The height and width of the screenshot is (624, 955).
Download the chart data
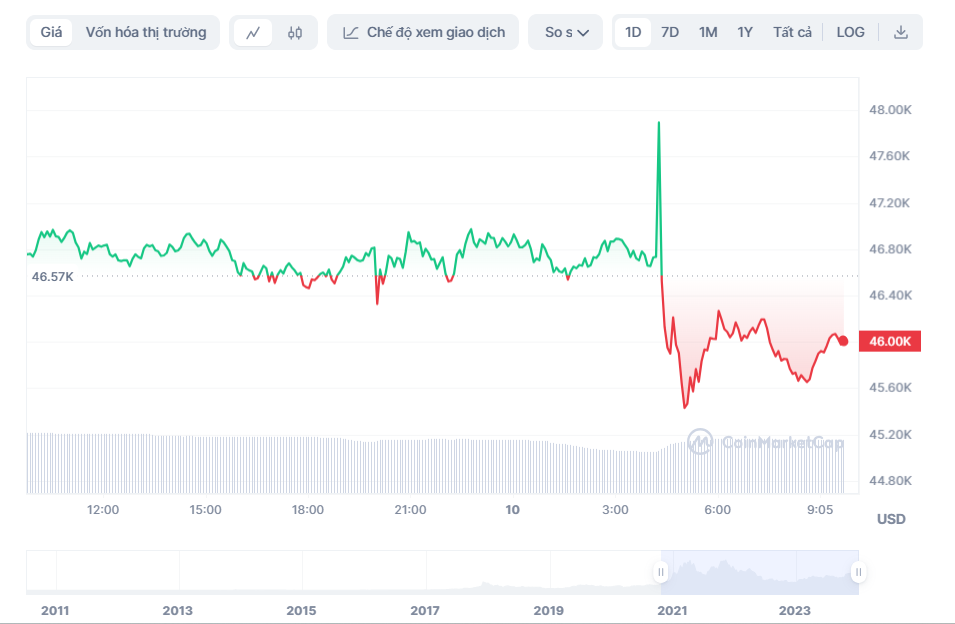(x=900, y=32)
